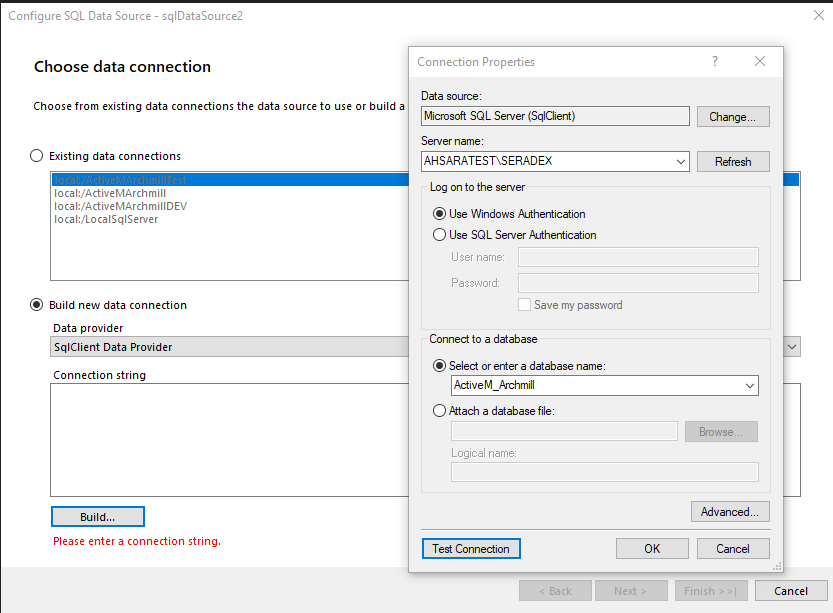Image resolution: width=833 pixels, height=613 pixels.
Task: Choose Use Windows Authentication
Action: coord(439,214)
